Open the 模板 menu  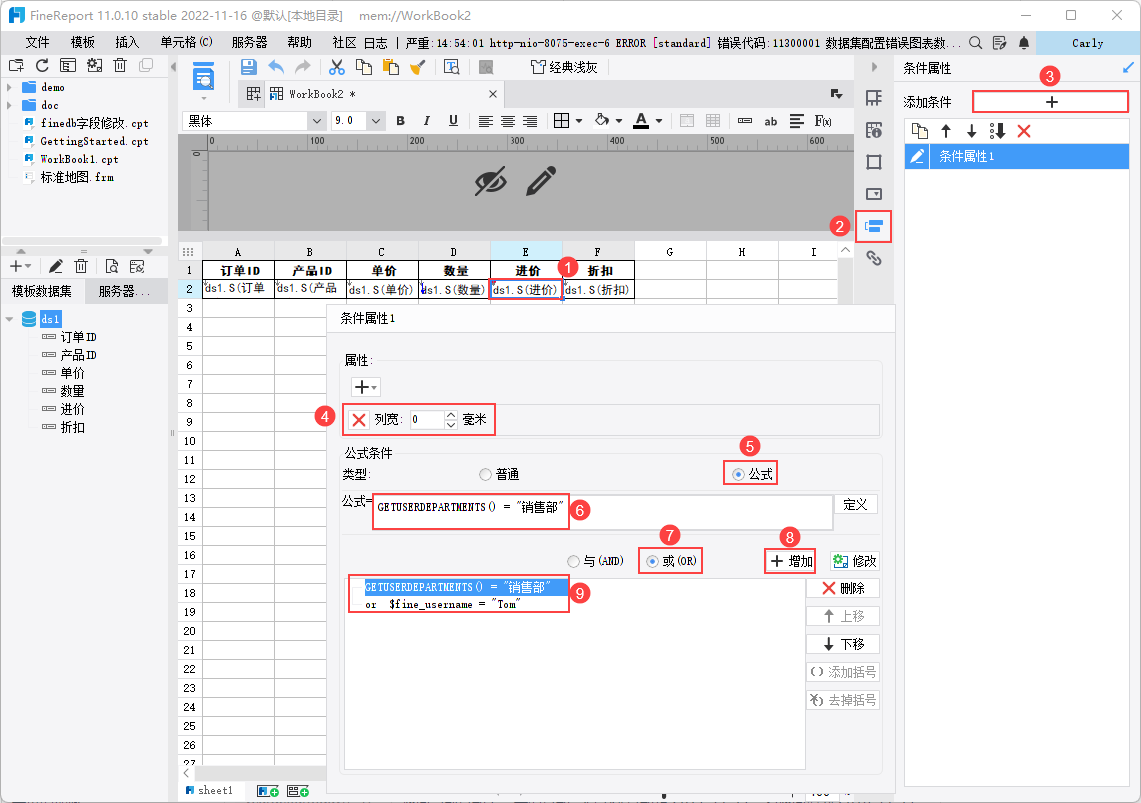(x=82, y=43)
